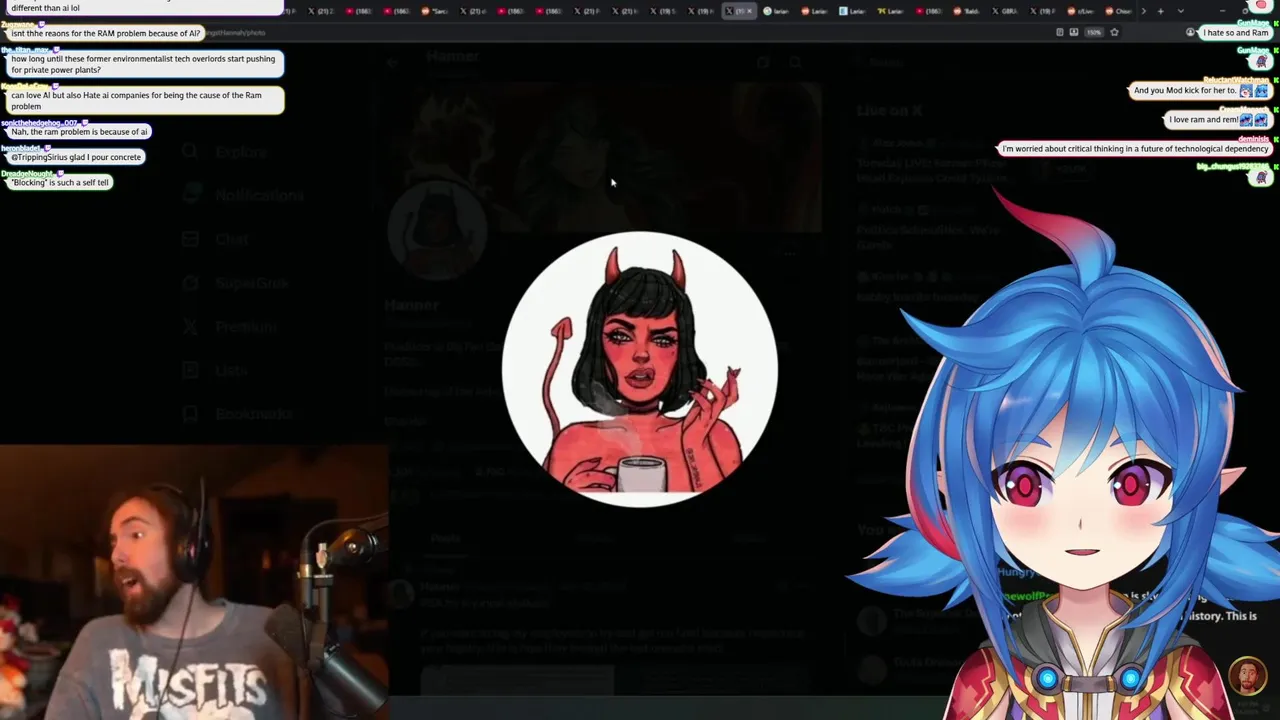Click the chat message '@TrippingSirius glad I pour concrete'
The width and height of the screenshot is (1280, 720).
pyautogui.click(x=76, y=157)
